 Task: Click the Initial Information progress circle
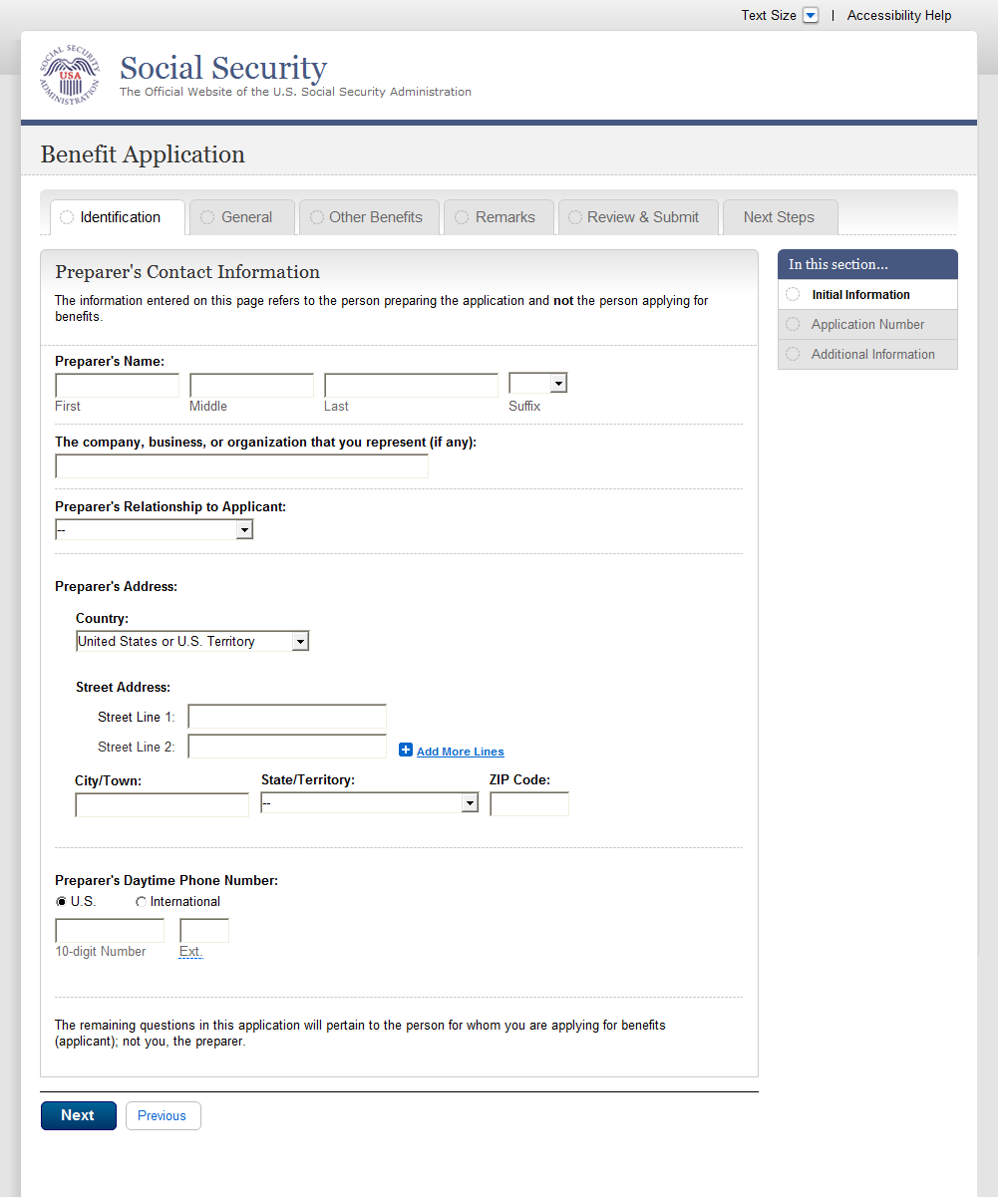coord(793,295)
